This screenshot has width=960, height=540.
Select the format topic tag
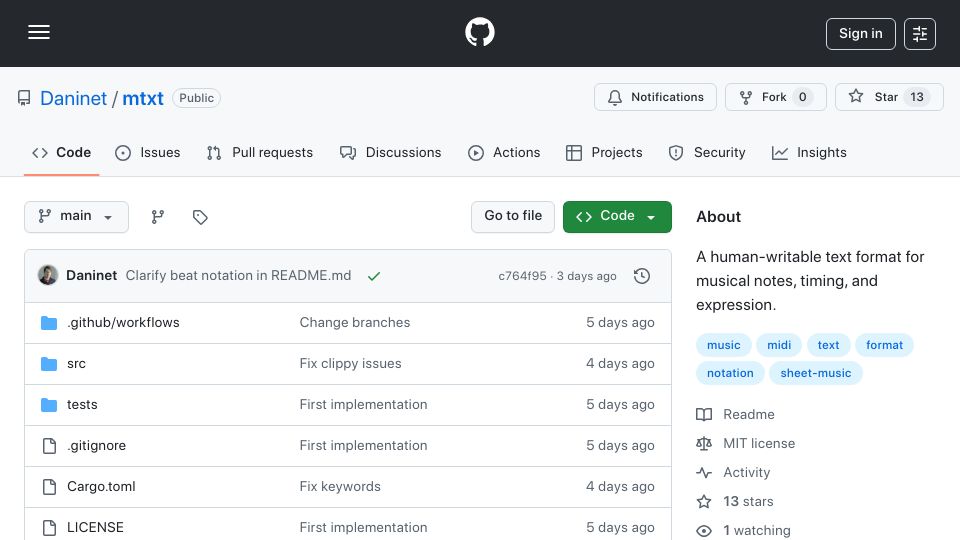(884, 345)
